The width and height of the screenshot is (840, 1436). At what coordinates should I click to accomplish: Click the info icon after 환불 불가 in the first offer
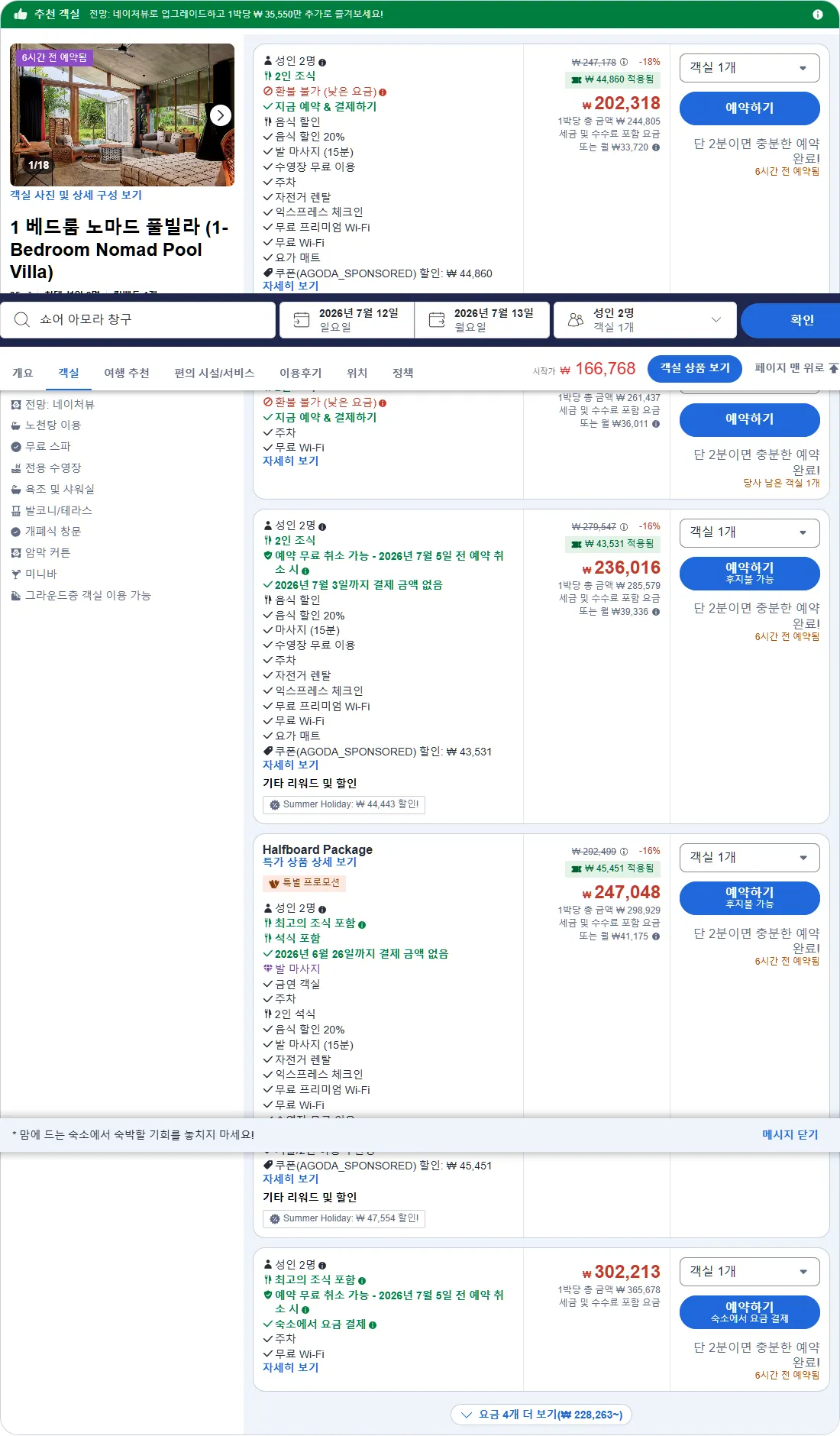pos(383,92)
